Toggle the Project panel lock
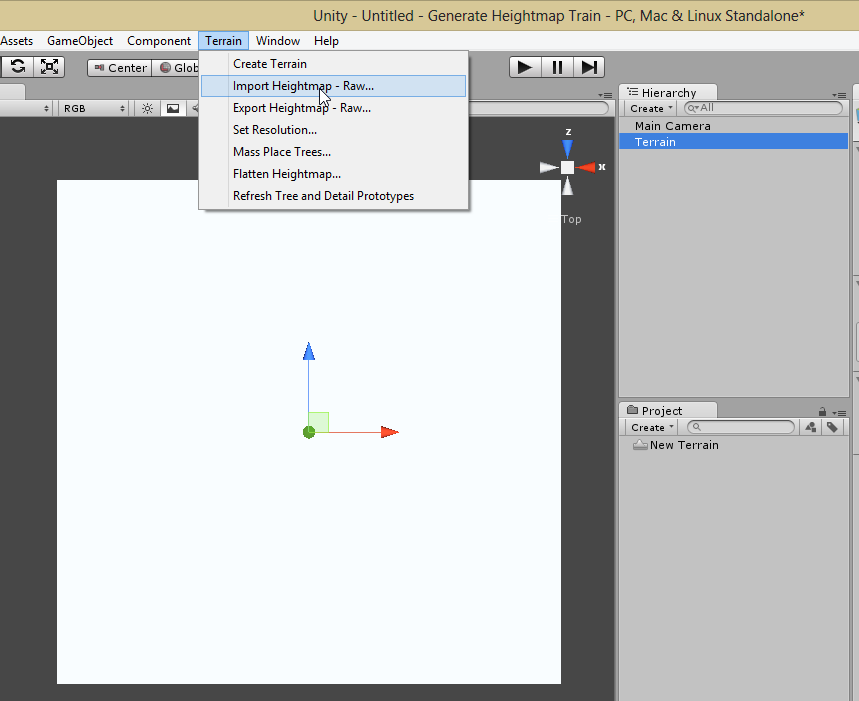The height and width of the screenshot is (701, 859). tap(822, 411)
